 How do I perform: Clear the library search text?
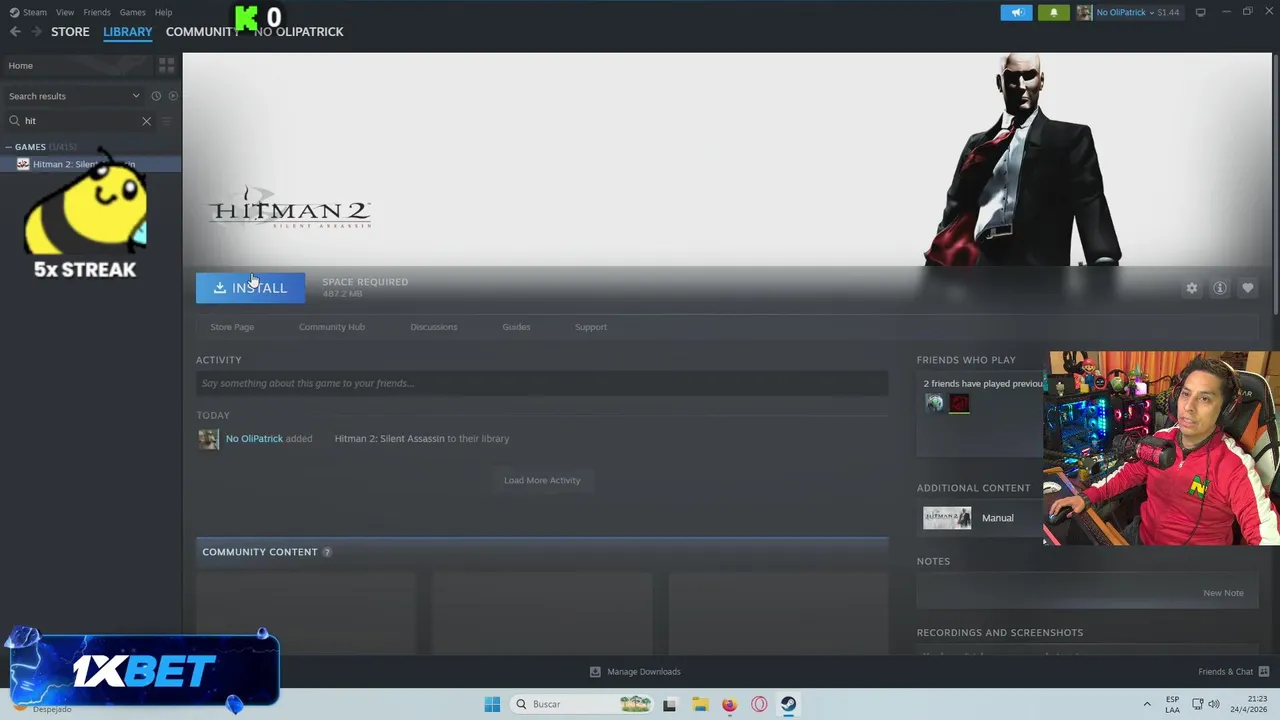pos(146,121)
